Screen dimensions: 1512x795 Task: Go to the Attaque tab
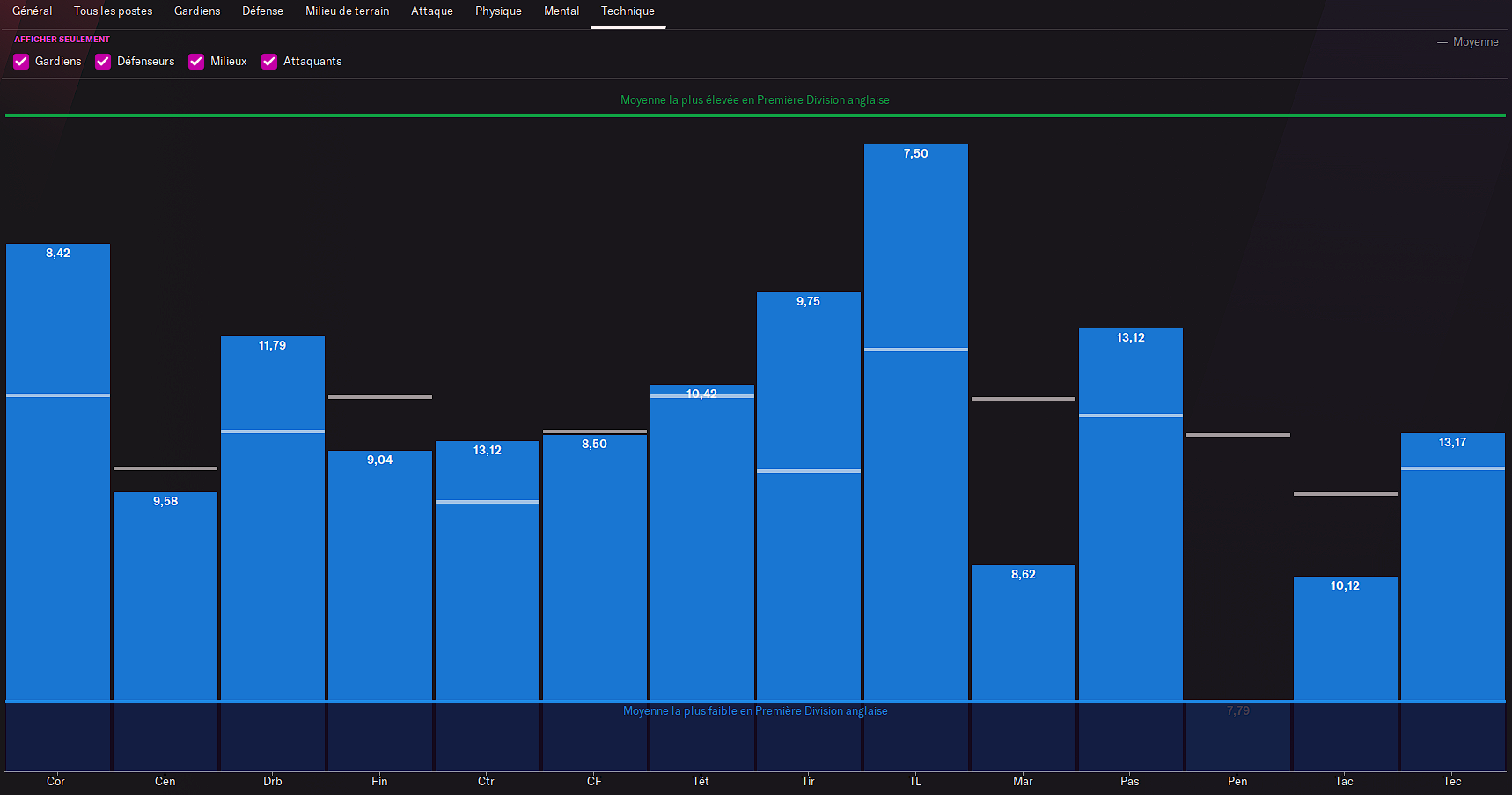coord(432,11)
